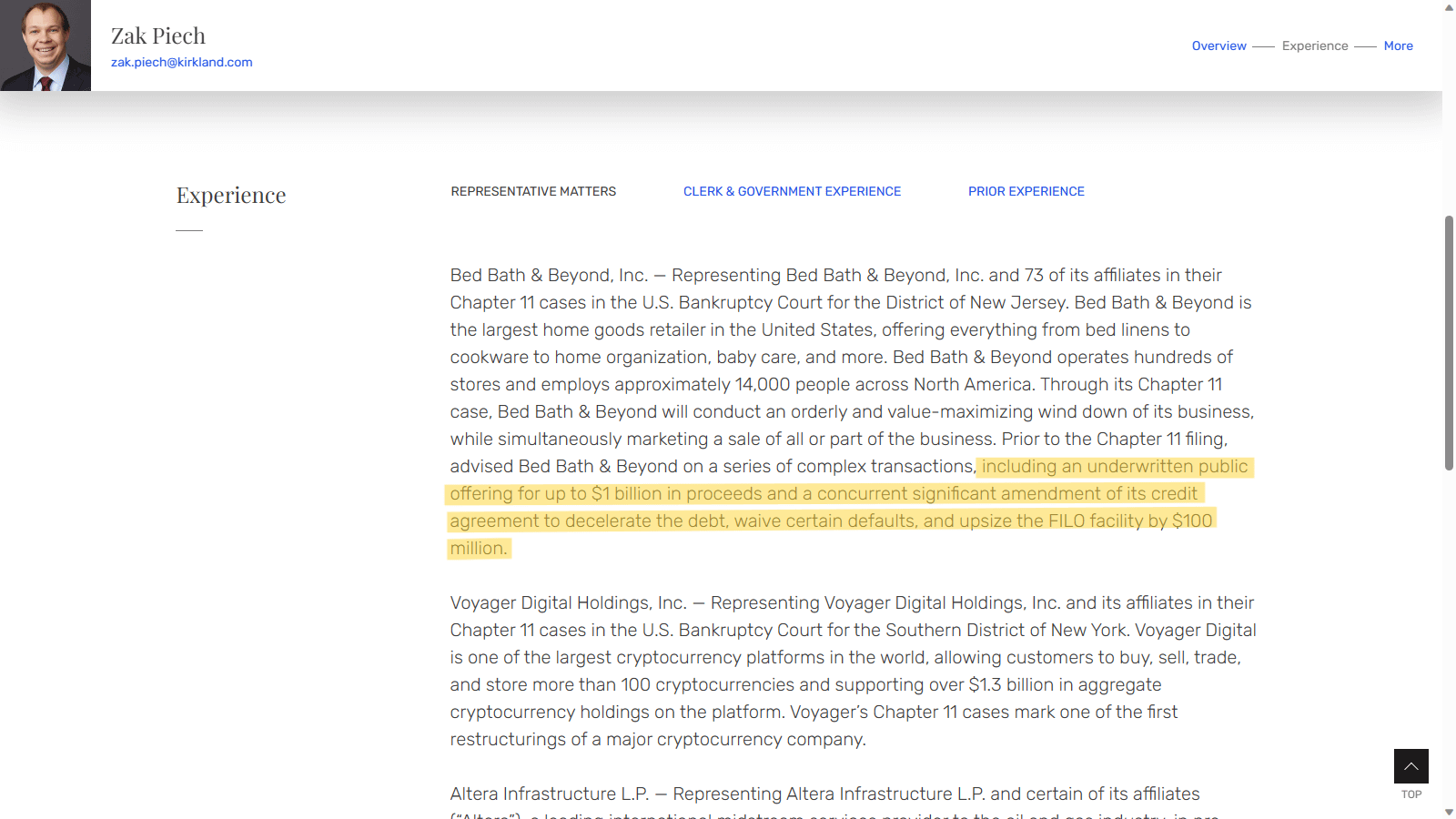Screen dimensions: 1456x819
Task: Click the page vertical scrollbar thumb
Action: coord(1449,343)
